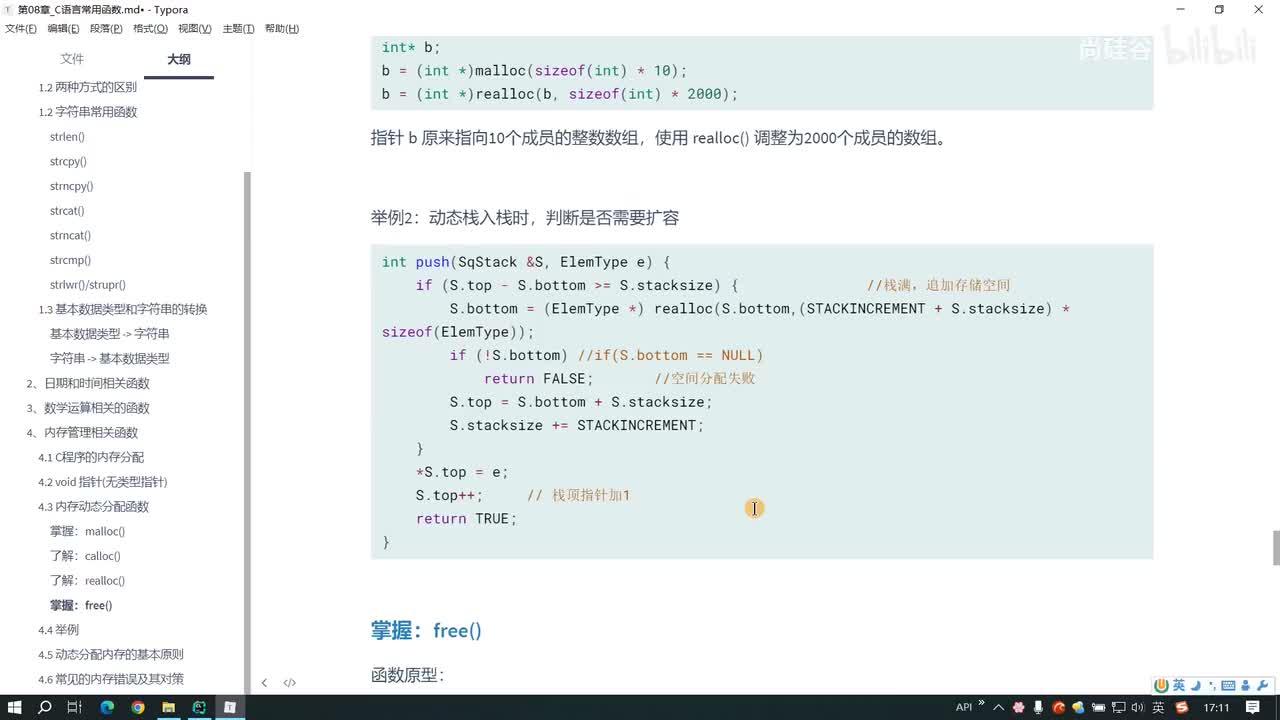Image resolution: width=1280 pixels, height=720 pixels.
Task: Click the pink flower tray icon
Action: [x=1018, y=707]
